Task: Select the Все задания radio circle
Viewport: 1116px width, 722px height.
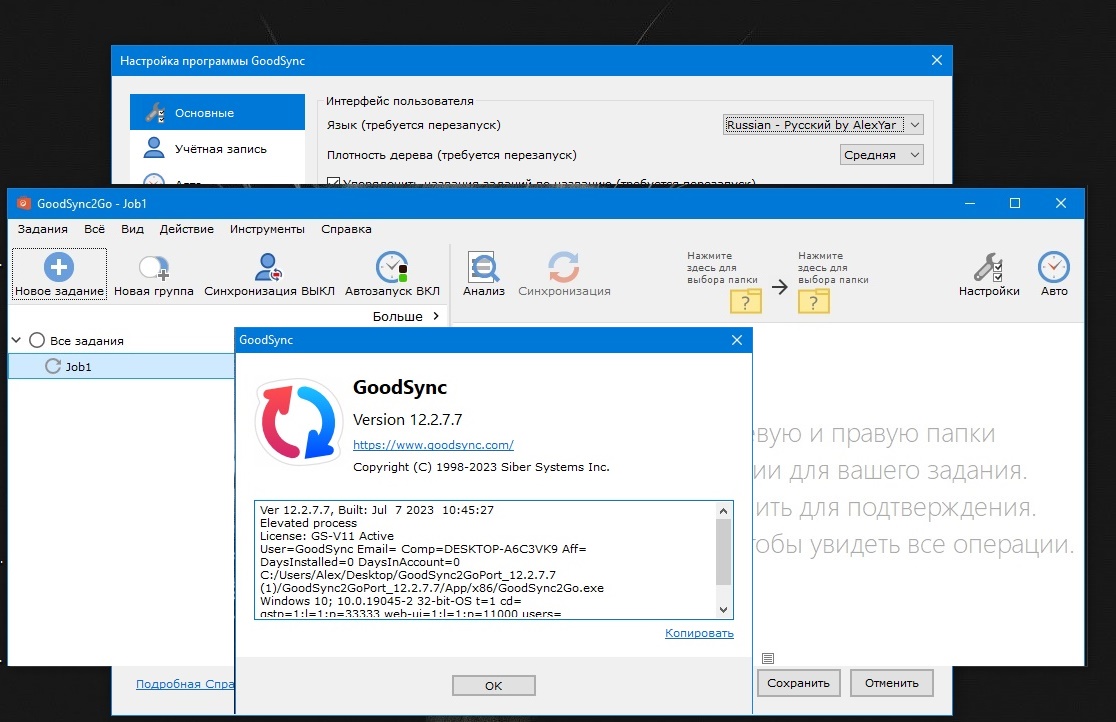Action: coord(37,340)
